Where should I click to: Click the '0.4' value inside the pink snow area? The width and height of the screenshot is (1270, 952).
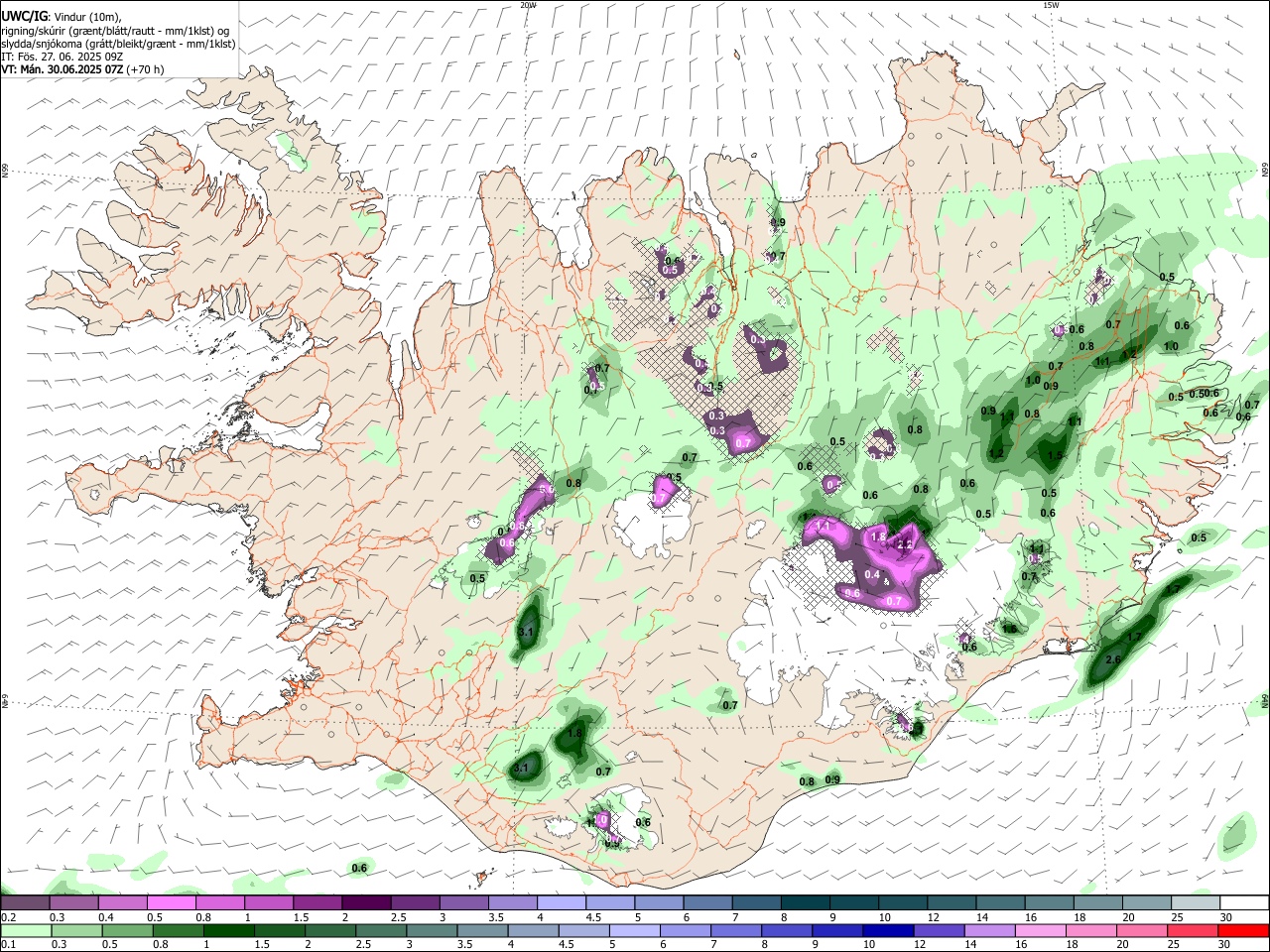(x=873, y=574)
